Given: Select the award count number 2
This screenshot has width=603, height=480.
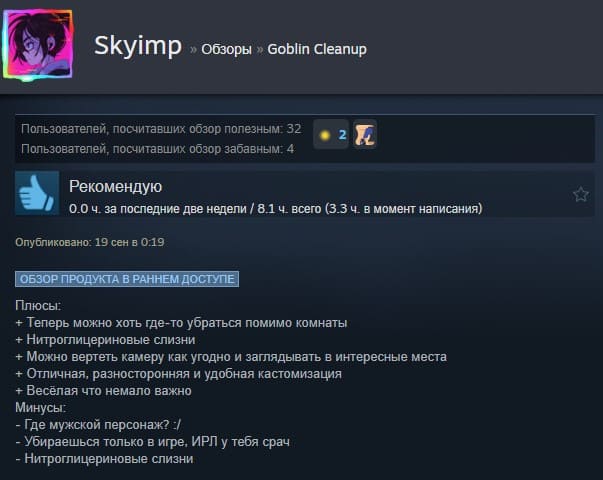Looking at the screenshot, I should pos(342,135).
